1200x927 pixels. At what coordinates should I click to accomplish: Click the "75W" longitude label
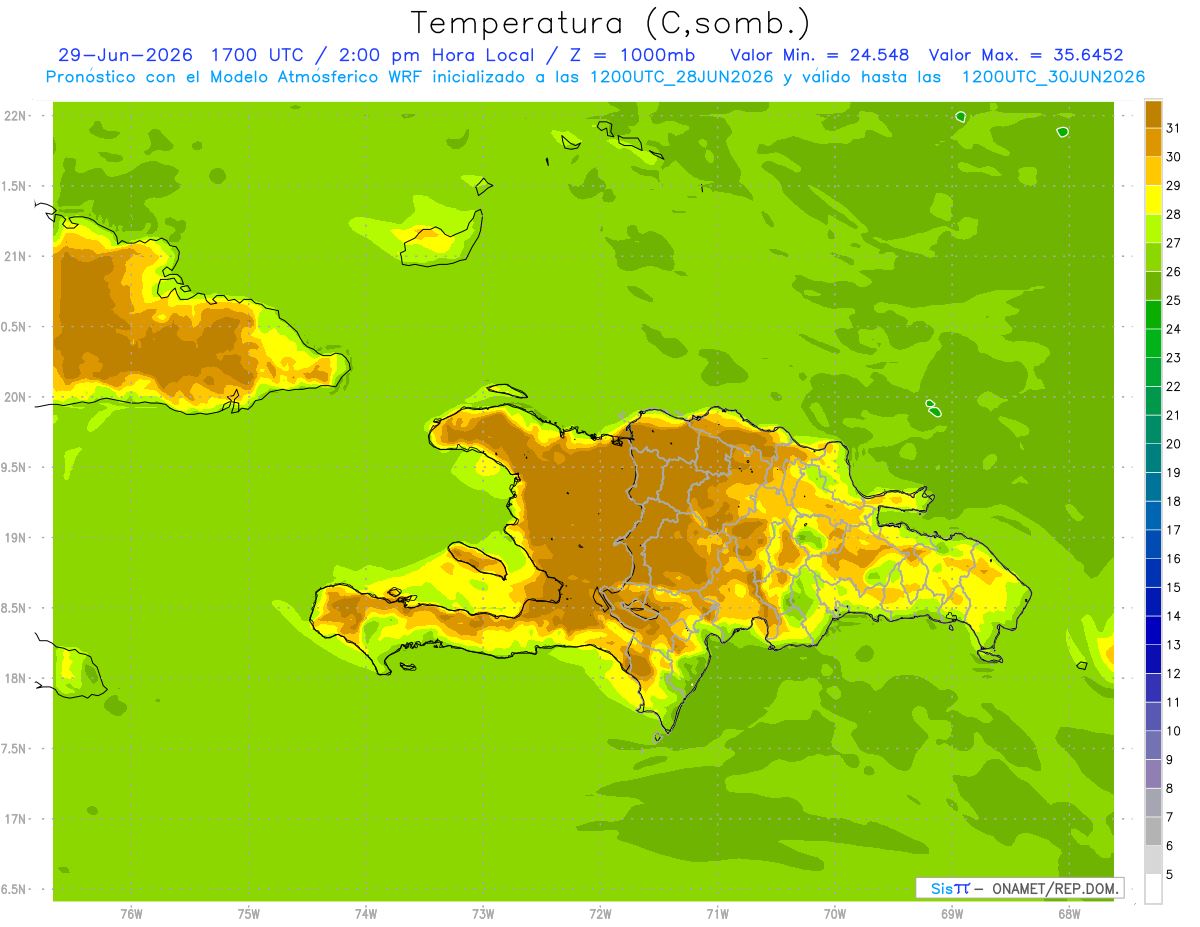(249, 914)
